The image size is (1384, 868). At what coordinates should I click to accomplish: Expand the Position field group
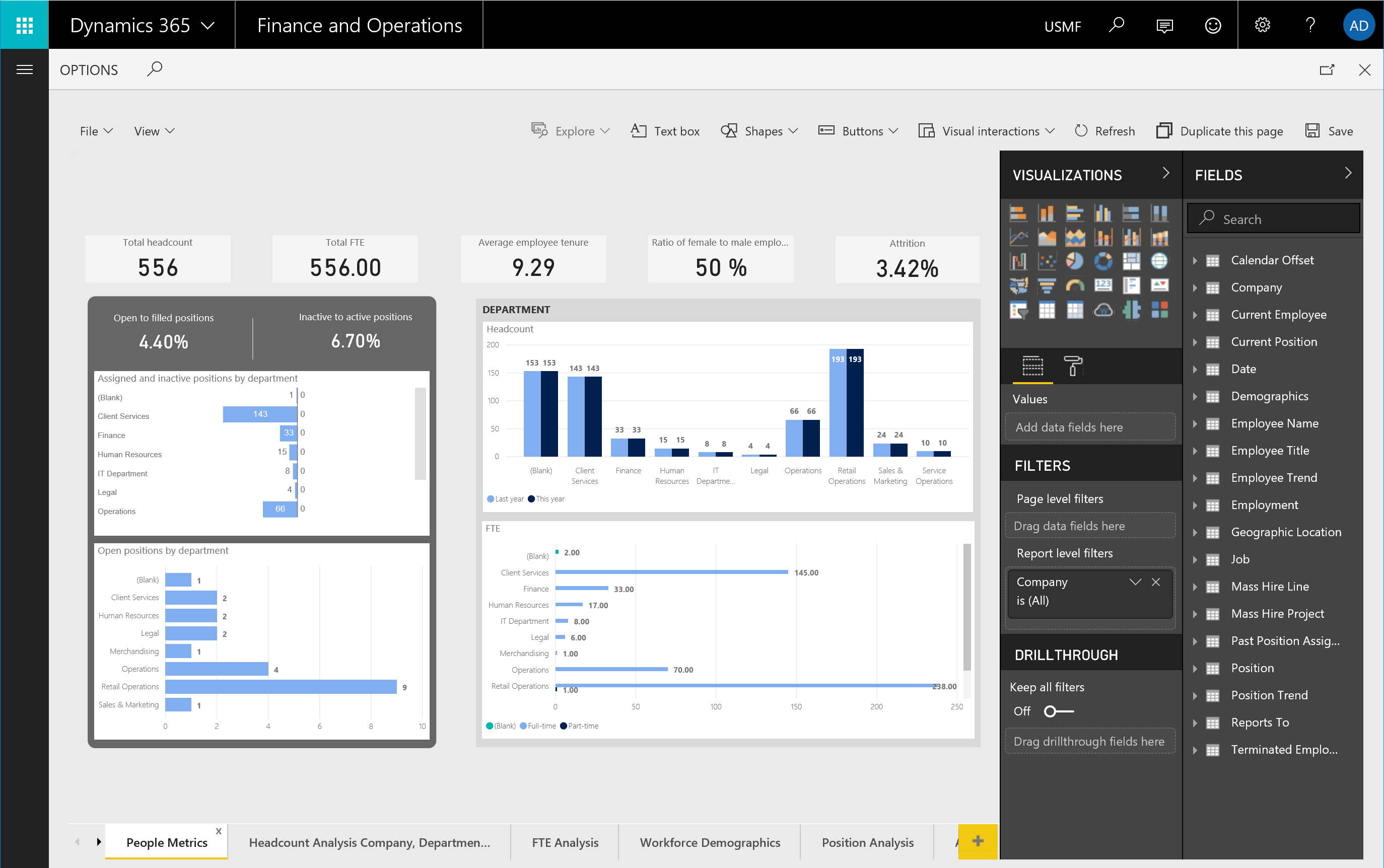1196,668
